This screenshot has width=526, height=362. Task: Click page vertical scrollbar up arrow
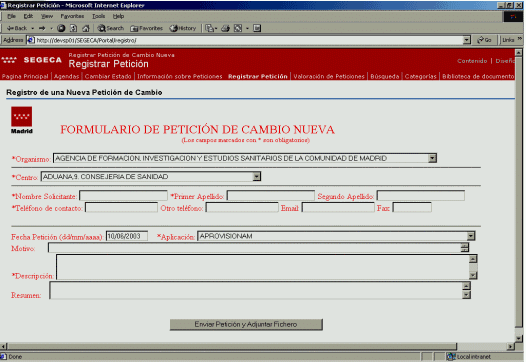tap(519, 53)
